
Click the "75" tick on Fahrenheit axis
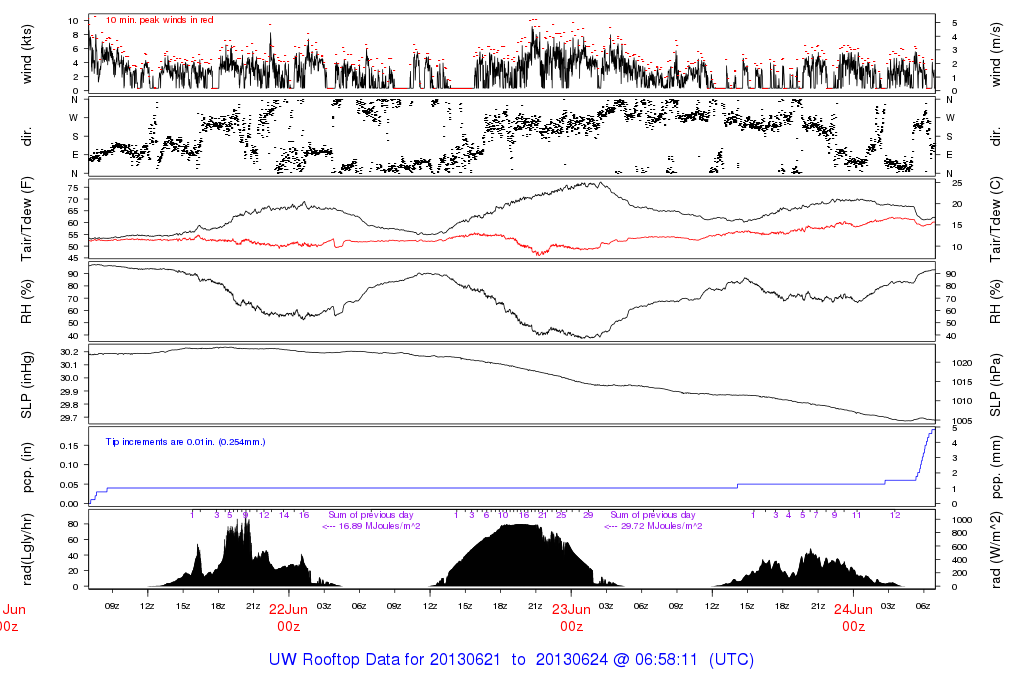73,188
